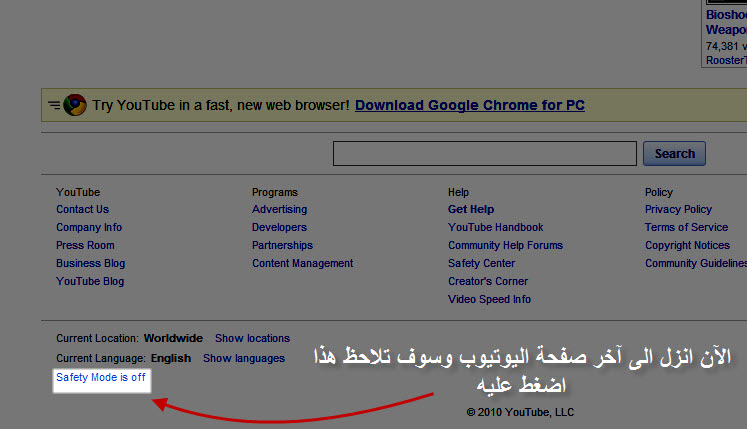Open the YouTube Handbook link
This screenshot has width=747, height=429.
[x=495, y=227]
